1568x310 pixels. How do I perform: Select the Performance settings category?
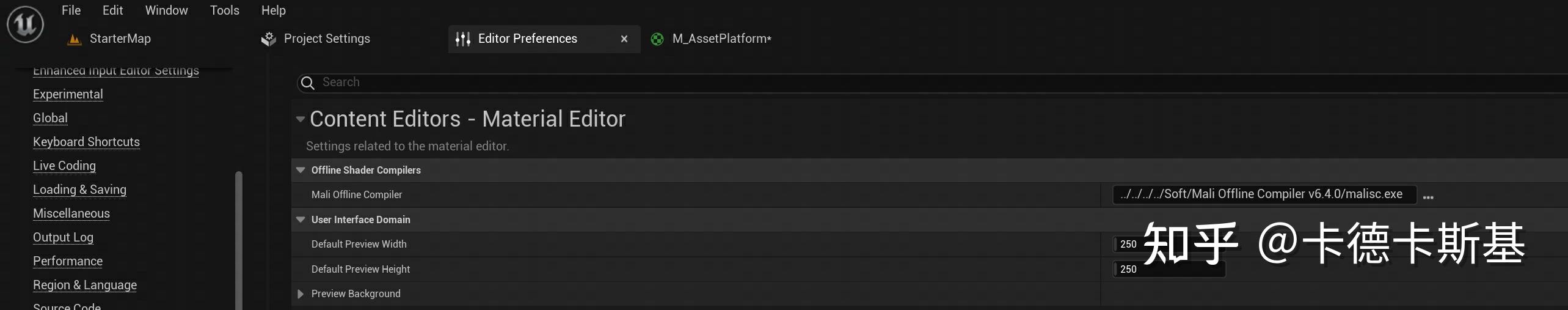click(x=68, y=261)
